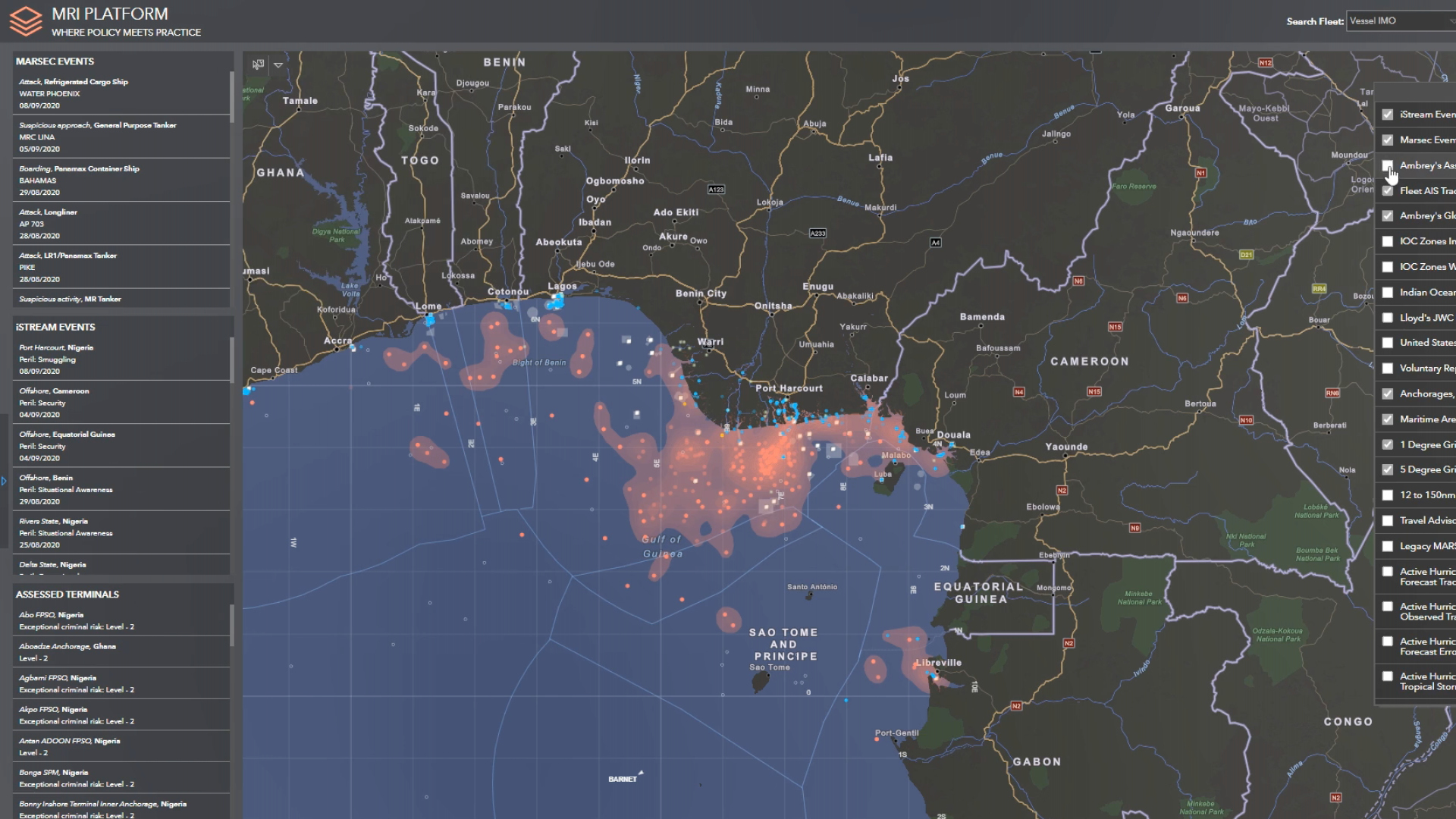
Task: Click the iSTREAM EVENTS panel heading
Action: pyautogui.click(x=55, y=327)
